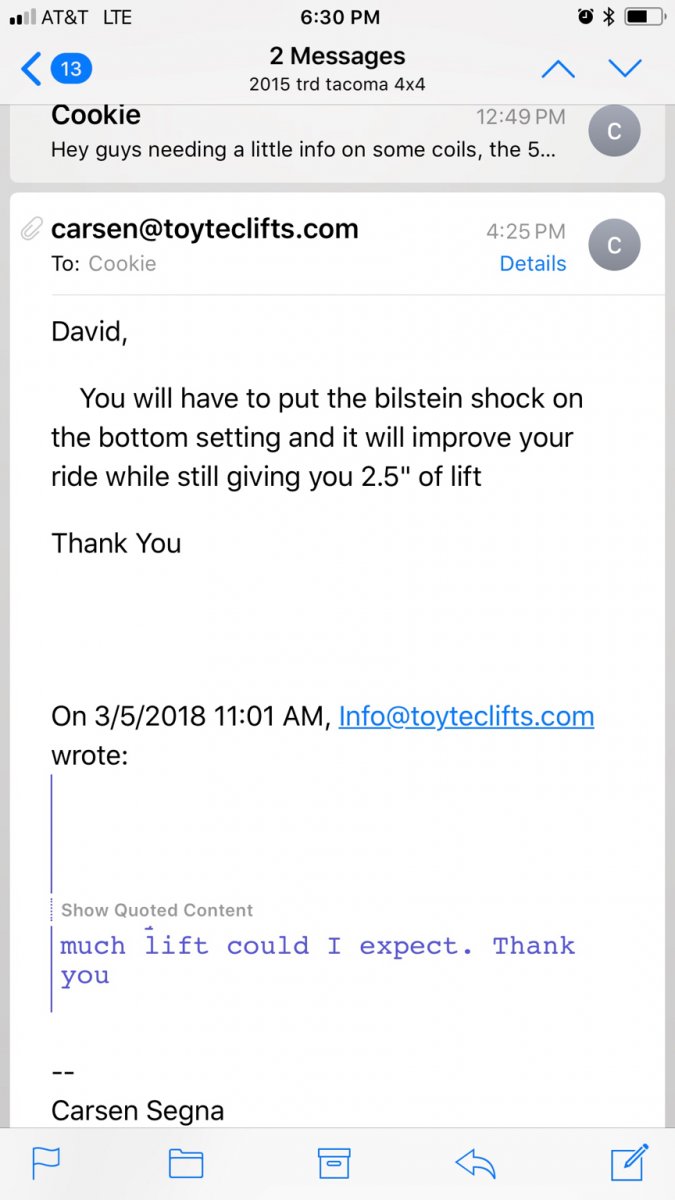Tap the avatar beside carsen@toyteclifts.com
Image resolution: width=675 pixels, height=1200 pixels.
tap(615, 245)
